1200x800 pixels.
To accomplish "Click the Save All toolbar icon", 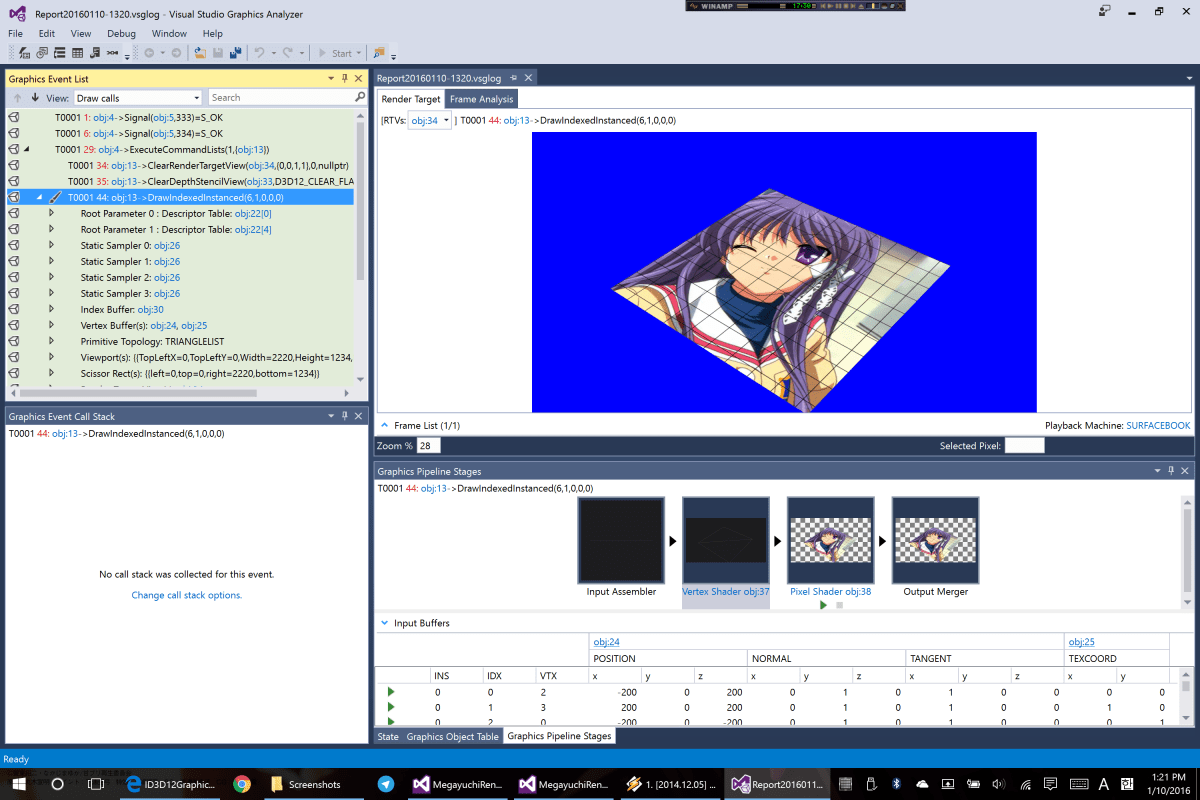I will click(236, 53).
